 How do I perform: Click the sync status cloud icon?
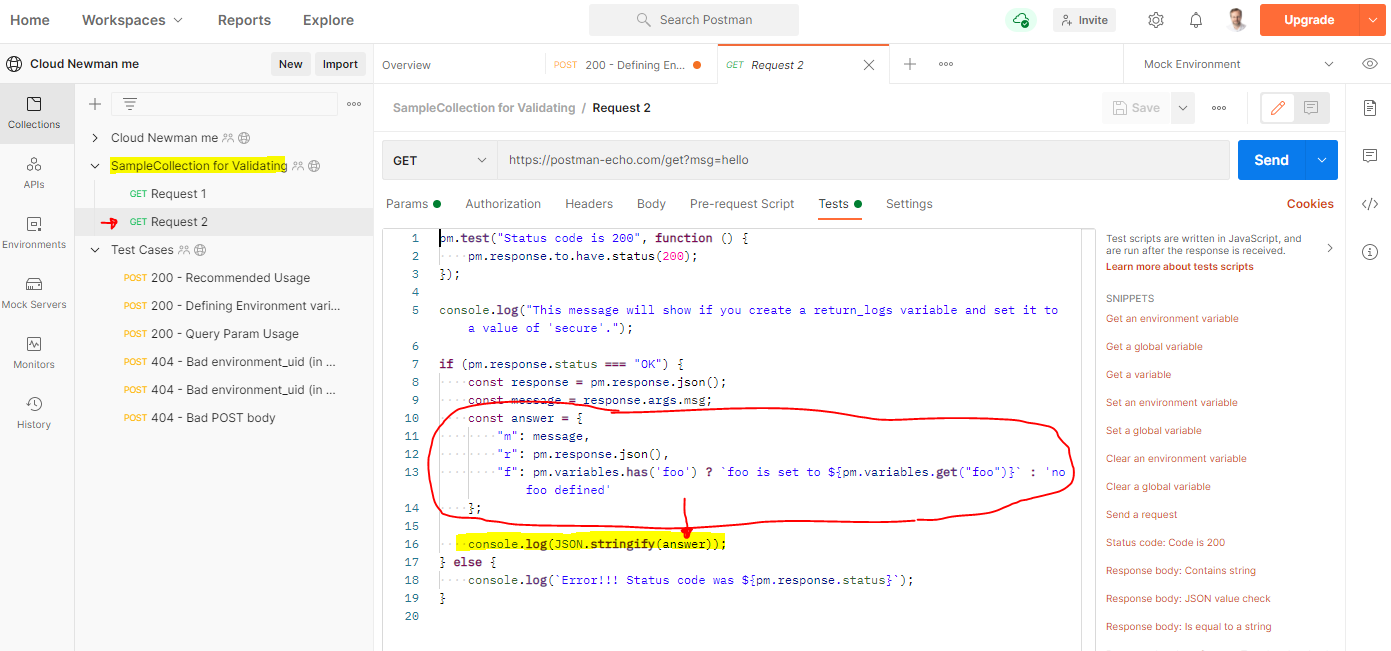[1021, 20]
